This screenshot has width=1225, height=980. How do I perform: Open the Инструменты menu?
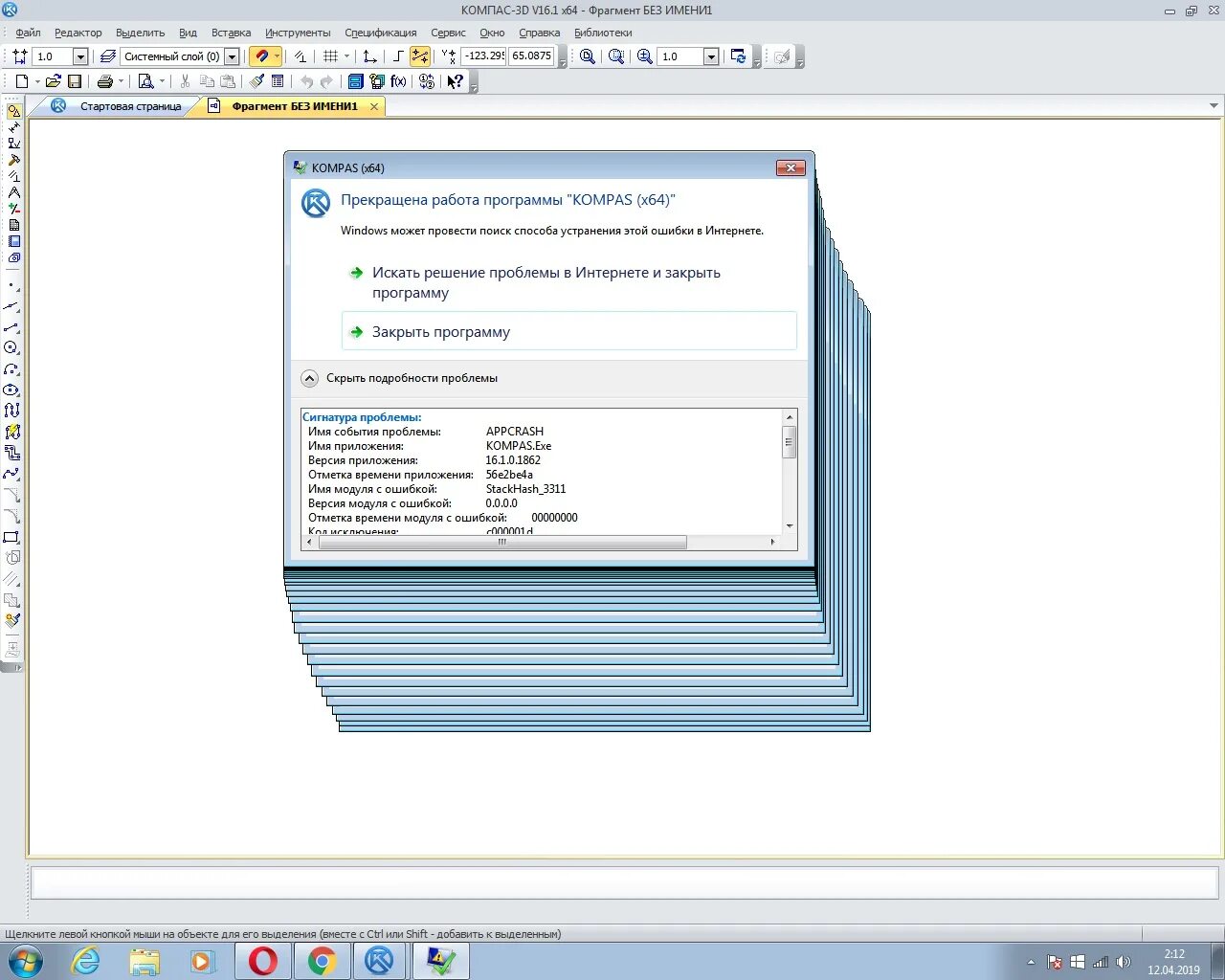298,33
